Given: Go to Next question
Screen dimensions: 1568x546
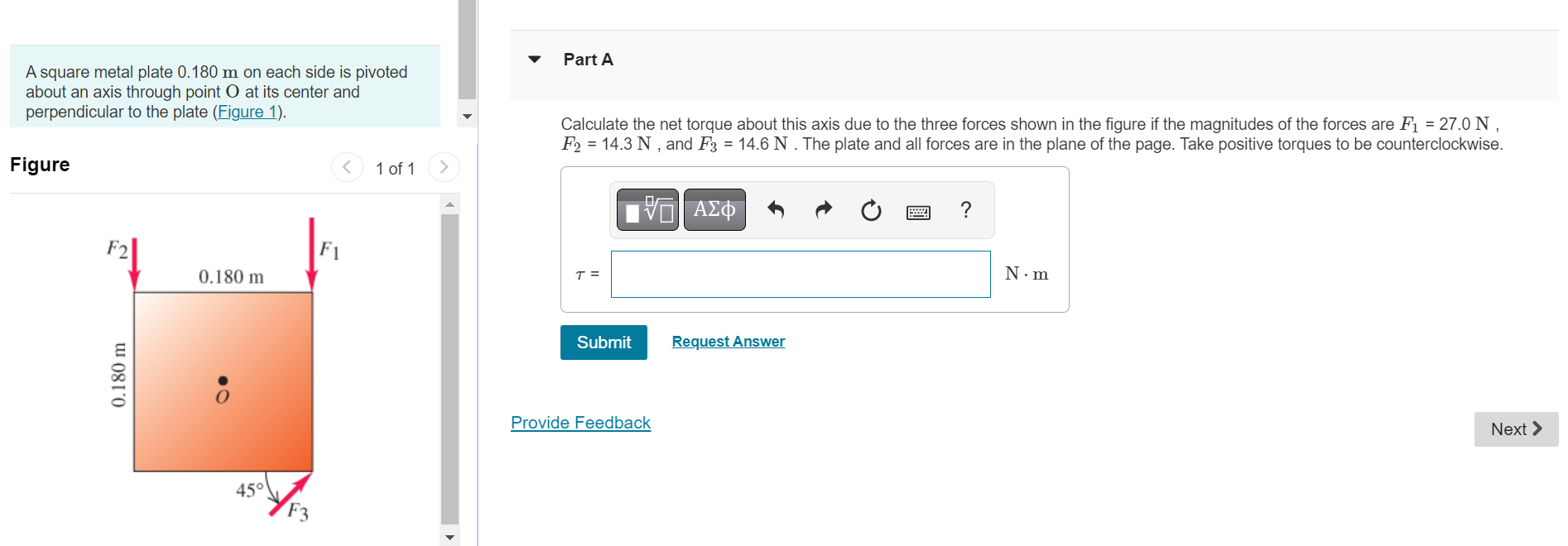Looking at the screenshot, I should 1516,429.
